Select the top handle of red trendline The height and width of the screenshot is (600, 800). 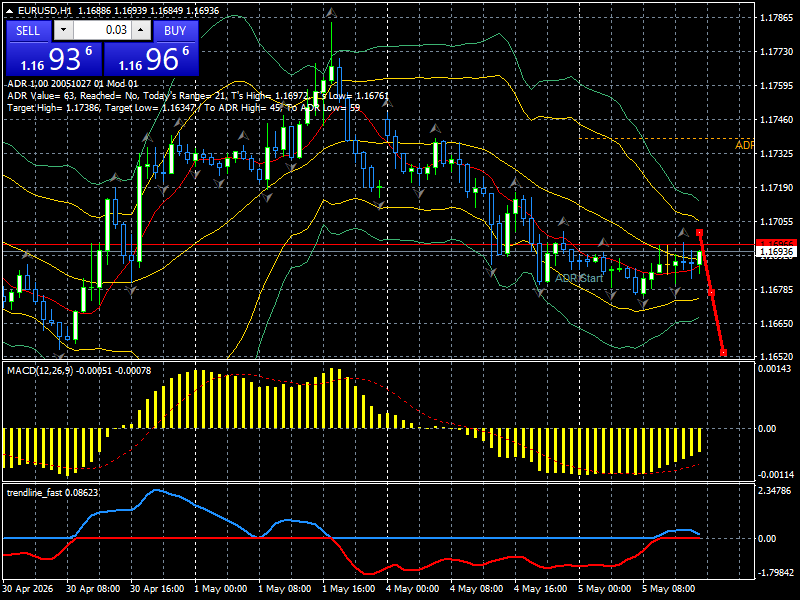click(x=699, y=233)
